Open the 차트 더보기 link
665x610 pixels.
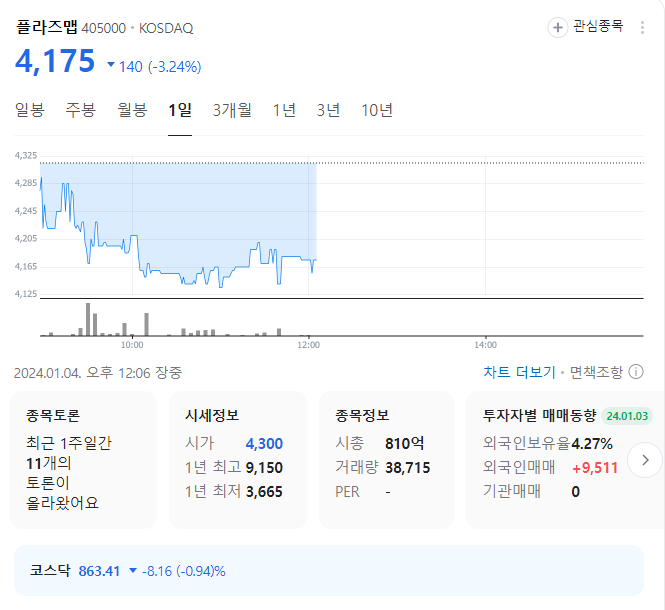[519, 372]
